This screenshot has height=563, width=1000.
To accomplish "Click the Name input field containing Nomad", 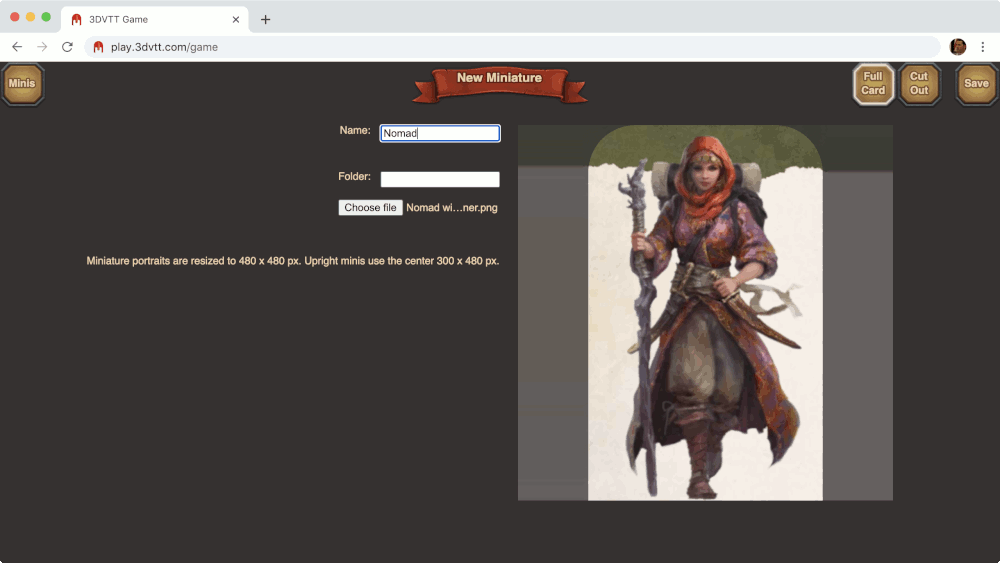I will (x=440, y=133).
